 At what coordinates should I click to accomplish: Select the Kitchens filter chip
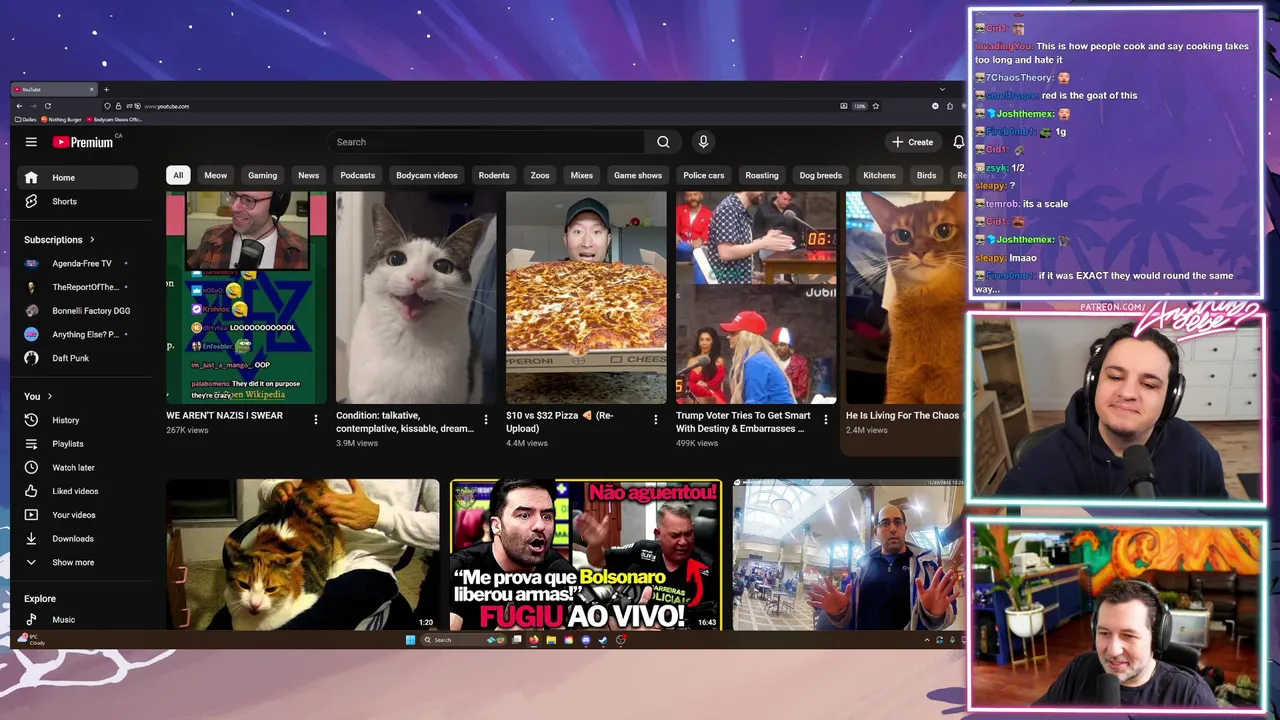coord(880,175)
